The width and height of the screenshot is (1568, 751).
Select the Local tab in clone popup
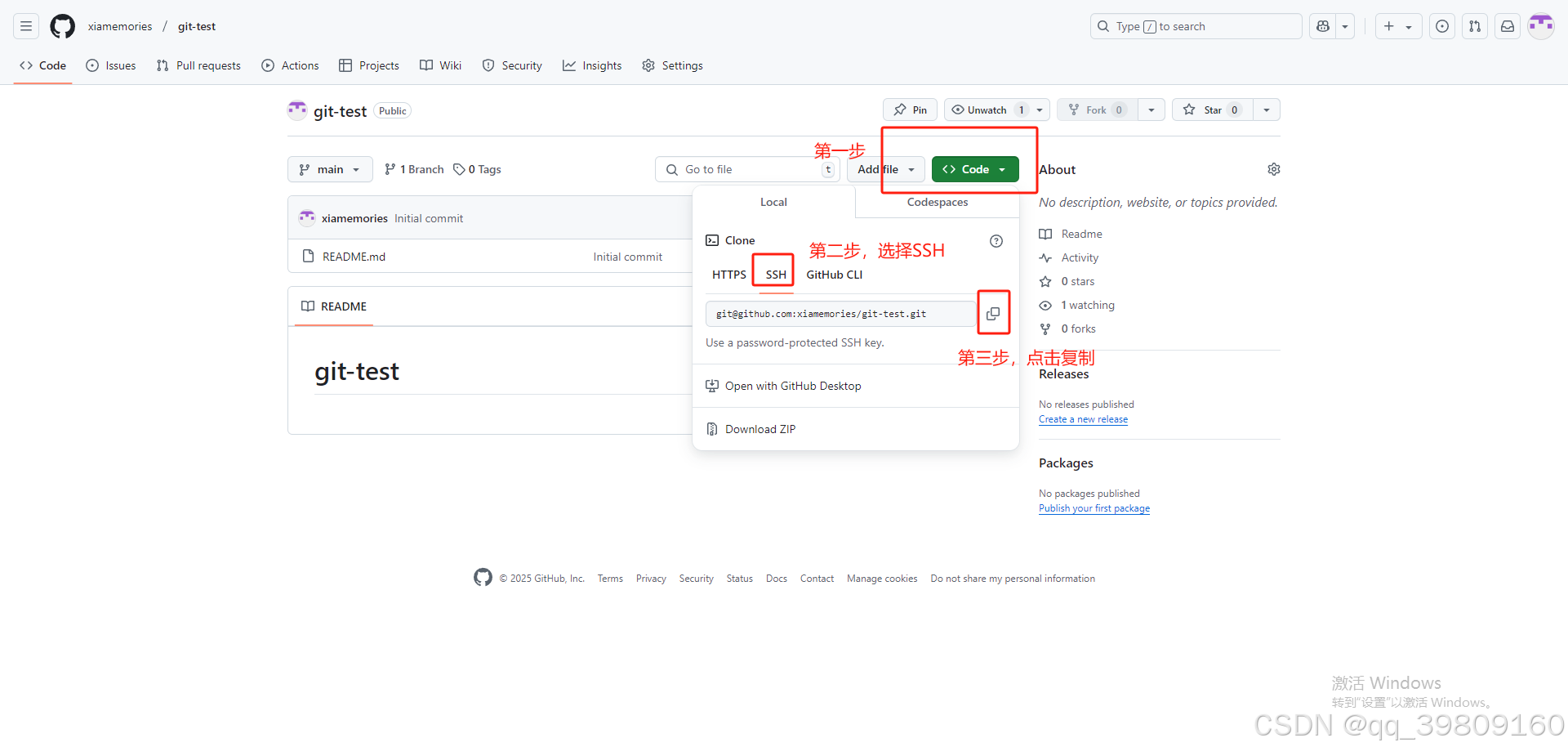(773, 202)
